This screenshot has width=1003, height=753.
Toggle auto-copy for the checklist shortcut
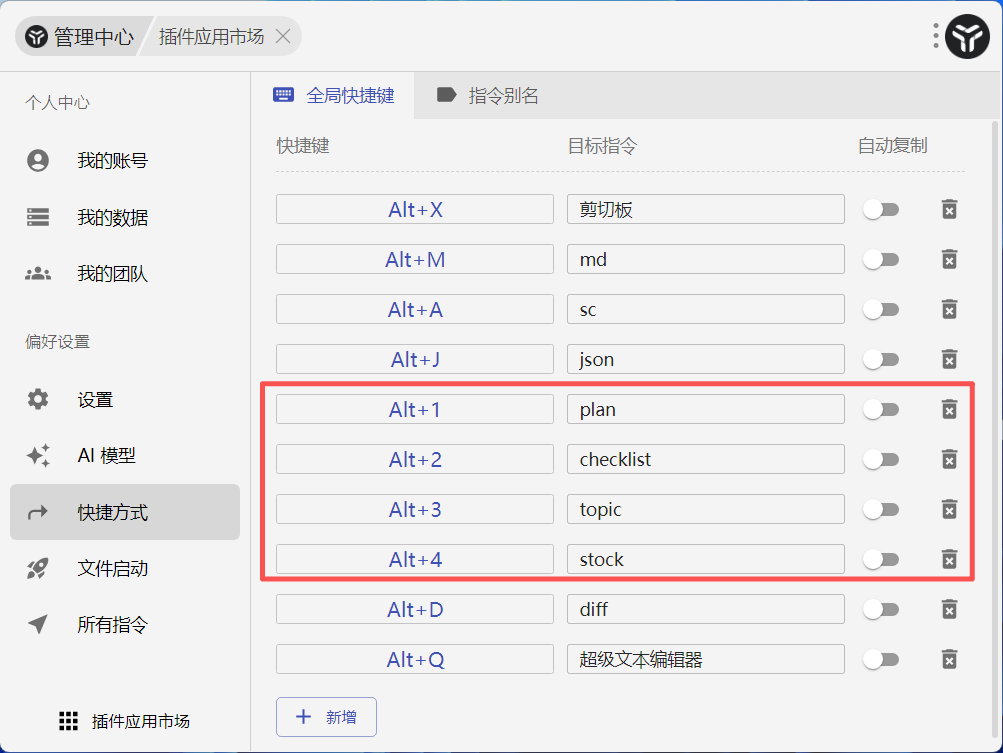click(x=881, y=459)
